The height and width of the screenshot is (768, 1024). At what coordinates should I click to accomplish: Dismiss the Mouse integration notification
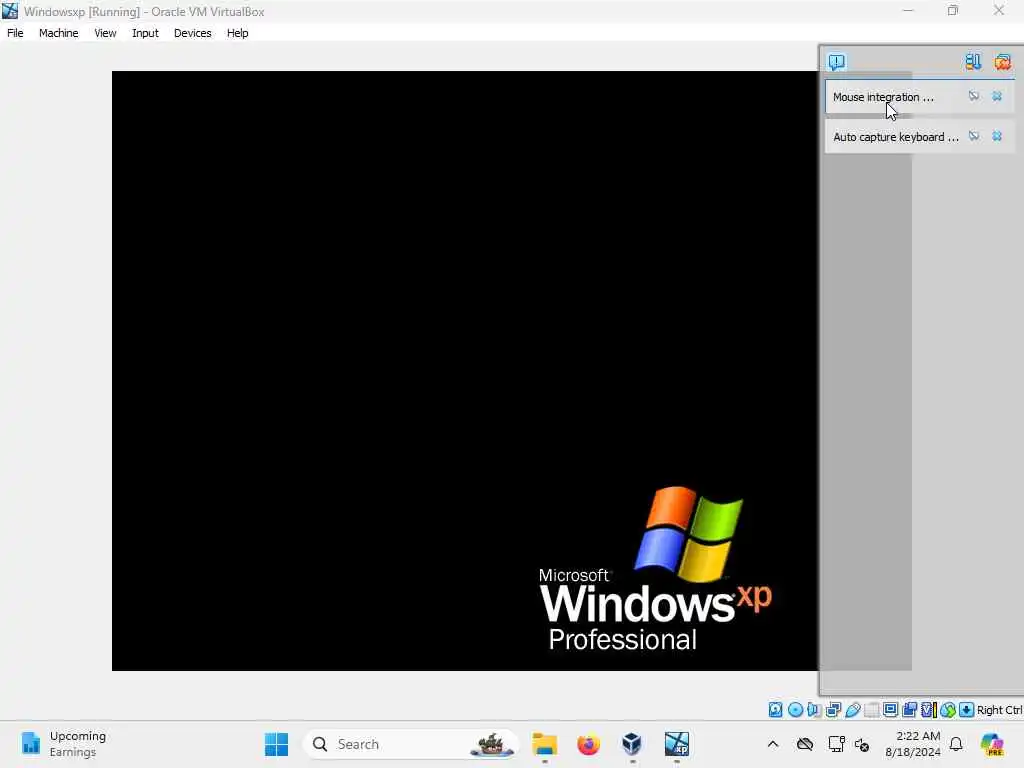pyautogui.click(x=997, y=96)
